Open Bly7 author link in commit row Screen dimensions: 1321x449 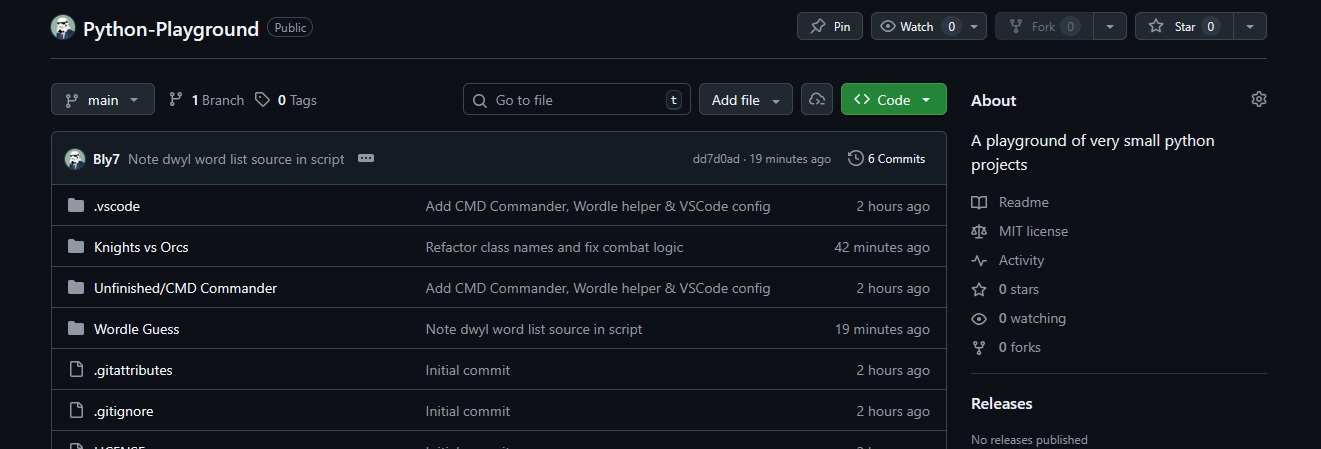(x=106, y=159)
